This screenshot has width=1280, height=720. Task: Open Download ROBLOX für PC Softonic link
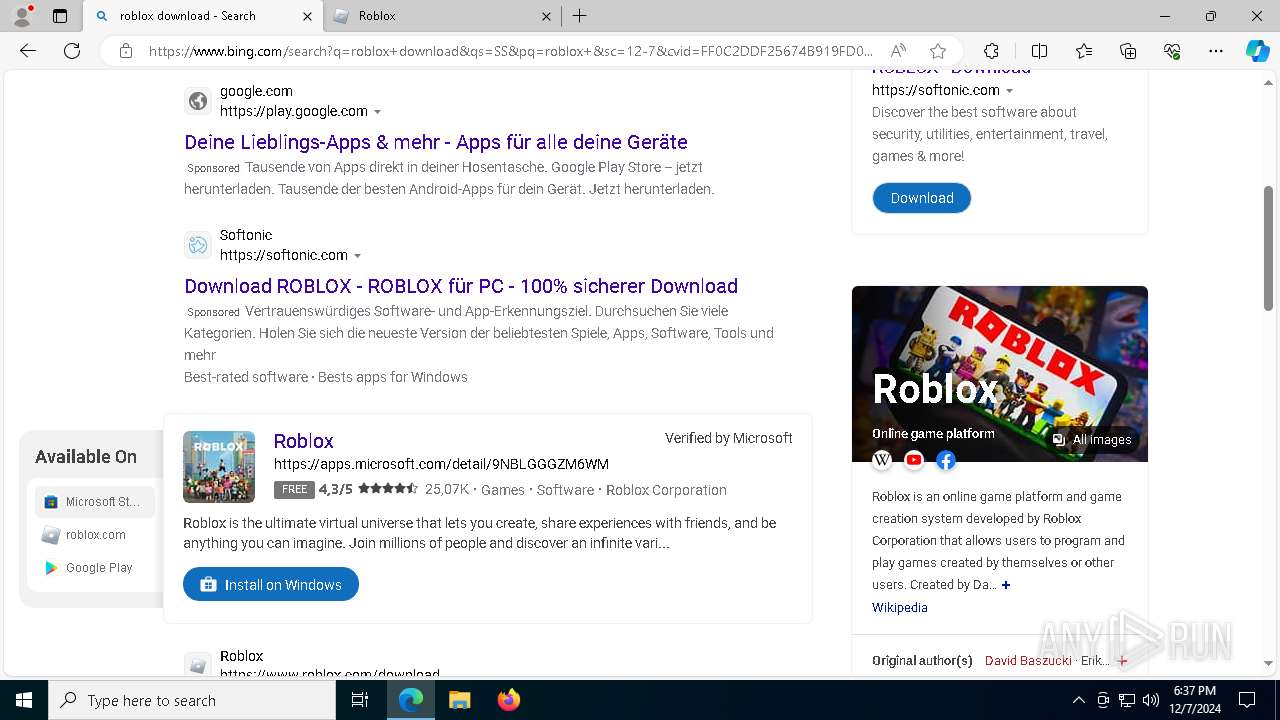[x=461, y=286]
